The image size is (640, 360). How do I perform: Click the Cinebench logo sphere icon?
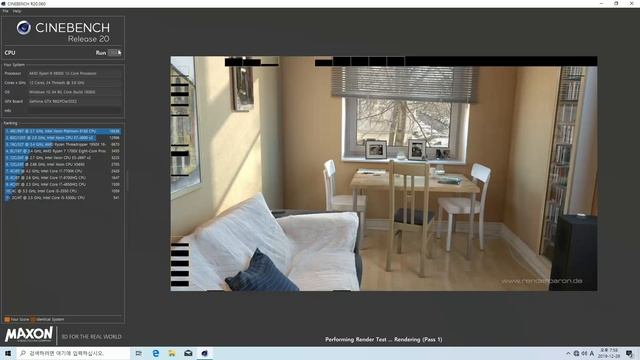[x=24, y=27]
